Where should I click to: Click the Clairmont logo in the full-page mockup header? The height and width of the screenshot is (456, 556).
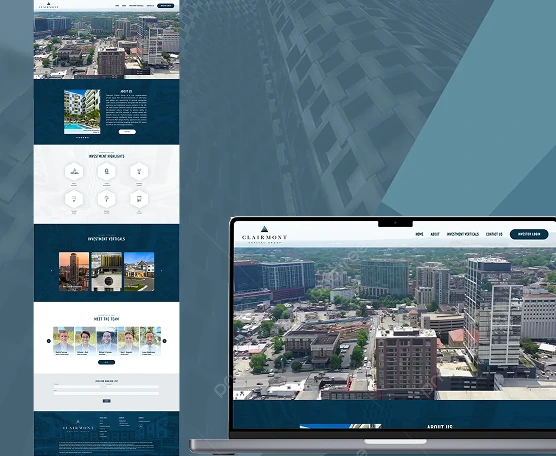[x=49, y=6]
